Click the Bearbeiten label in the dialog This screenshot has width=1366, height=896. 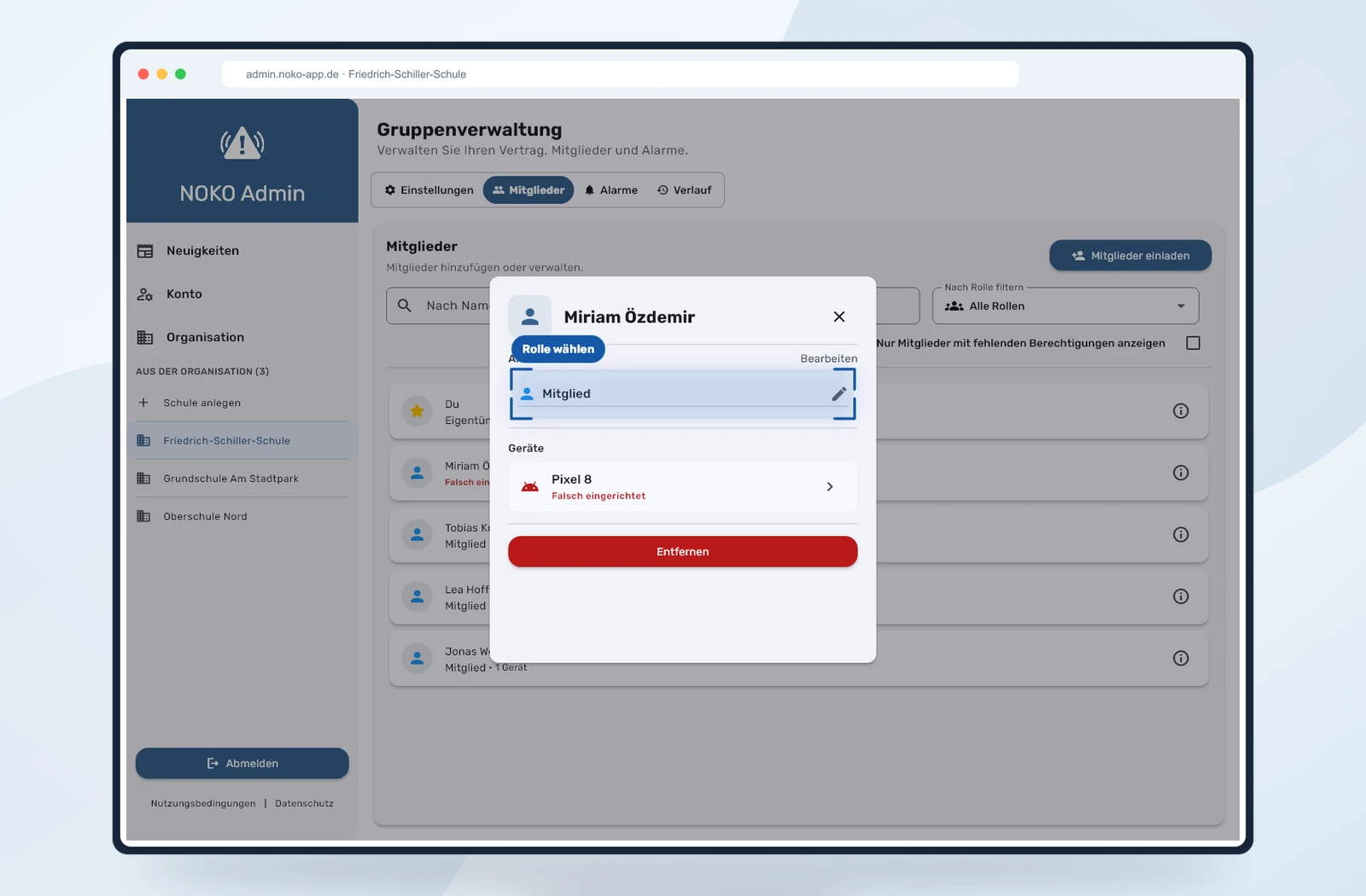pos(829,358)
